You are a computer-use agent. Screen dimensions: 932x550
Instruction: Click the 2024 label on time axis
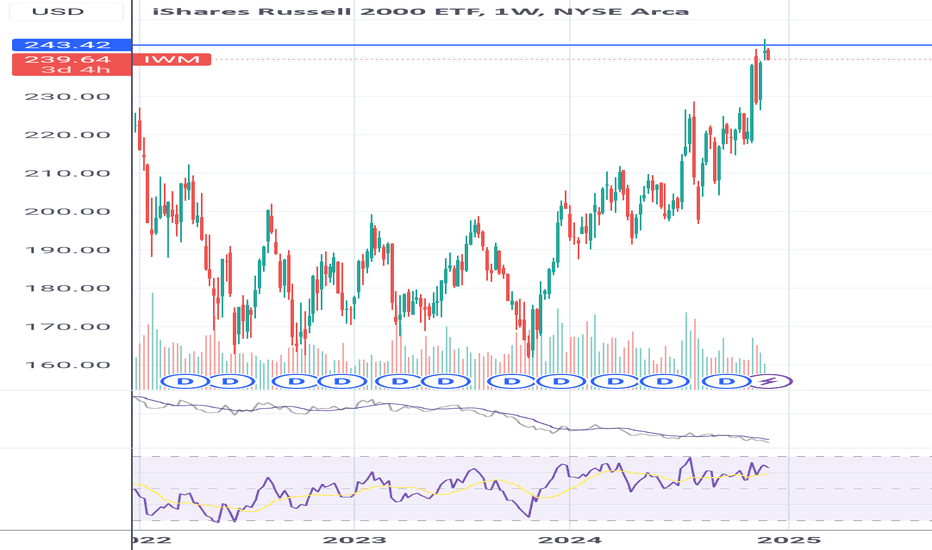pyautogui.click(x=569, y=540)
